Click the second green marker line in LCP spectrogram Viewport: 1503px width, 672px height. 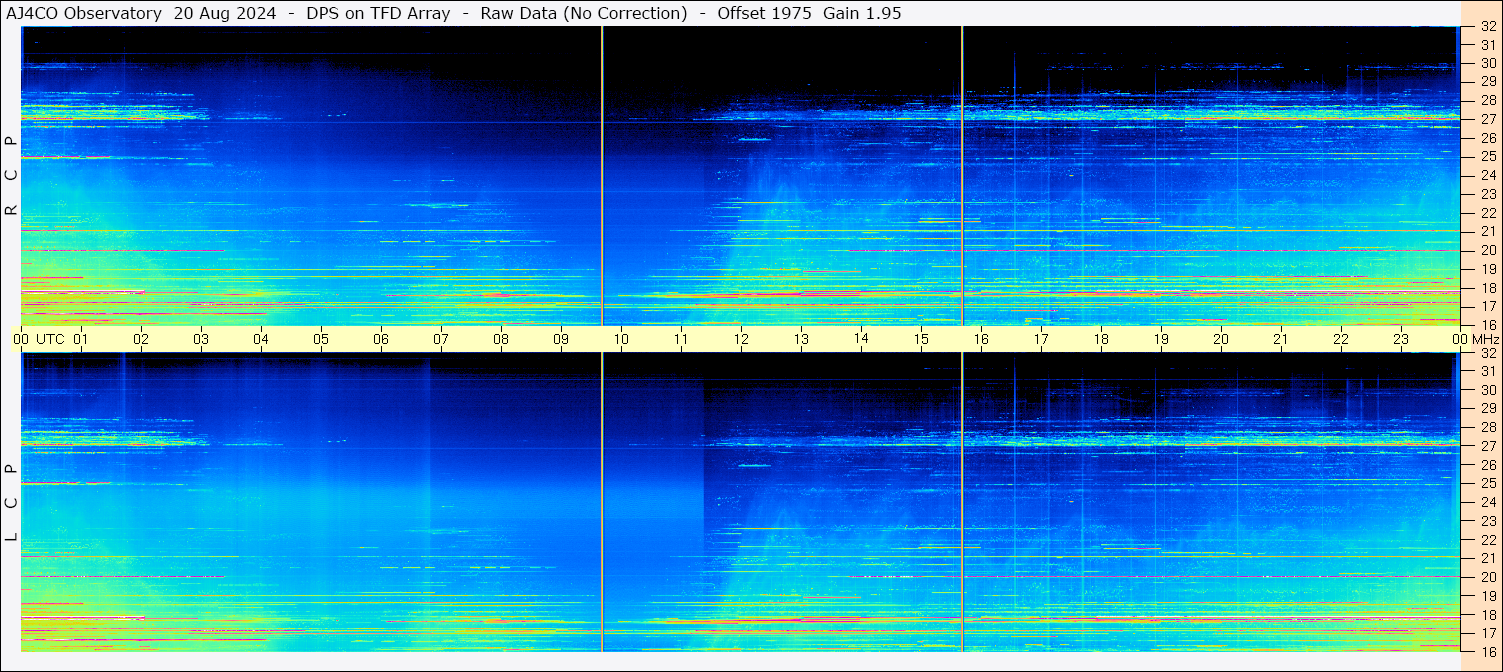click(962, 502)
